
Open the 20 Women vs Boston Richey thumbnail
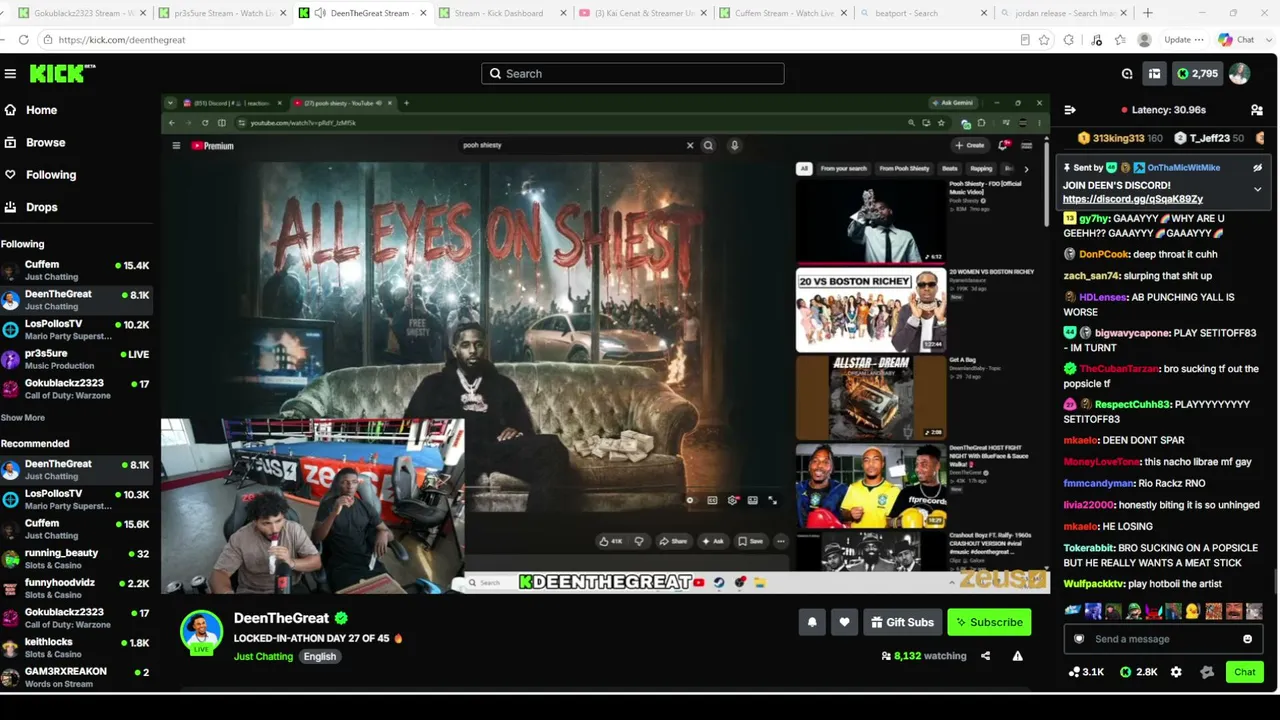tap(870, 310)
